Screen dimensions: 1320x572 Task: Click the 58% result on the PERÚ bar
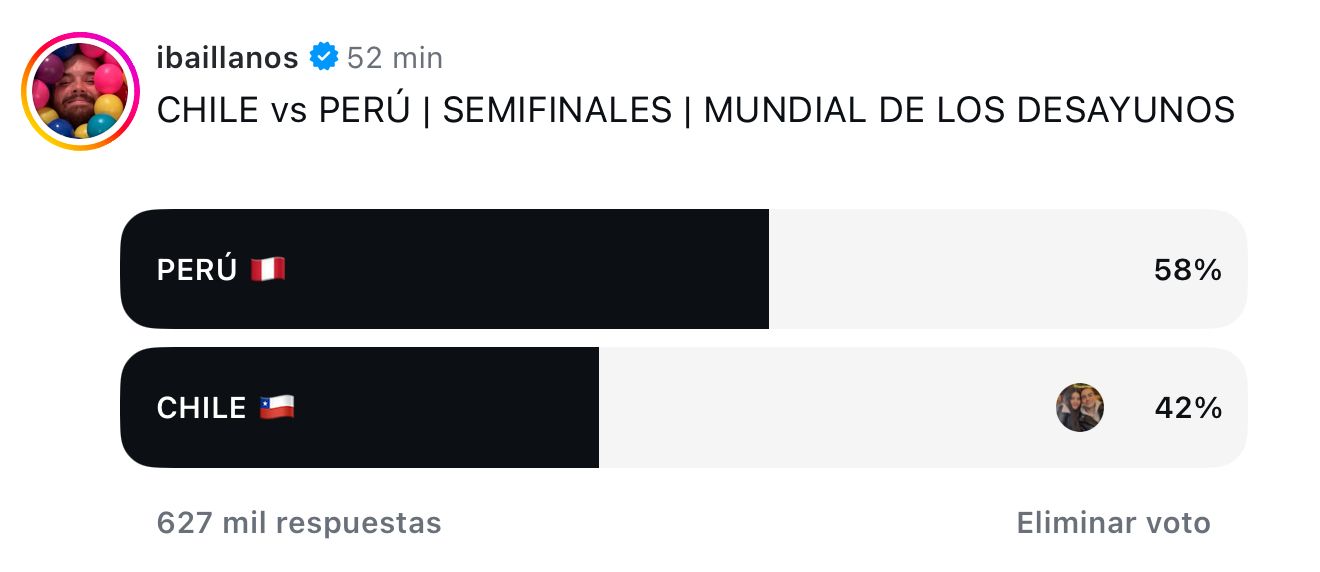click(x=1188, y=269)
